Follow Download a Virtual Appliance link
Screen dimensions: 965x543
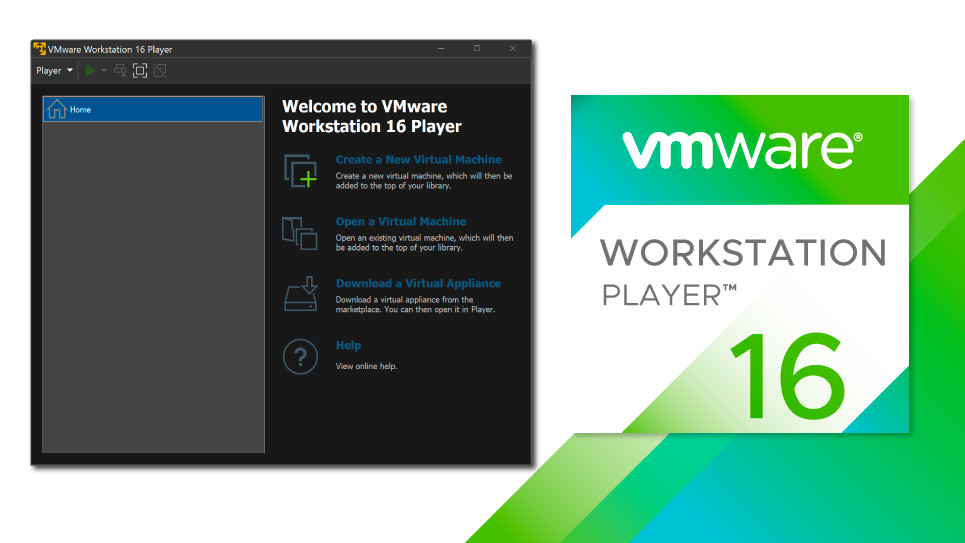[x=418, y=284]
